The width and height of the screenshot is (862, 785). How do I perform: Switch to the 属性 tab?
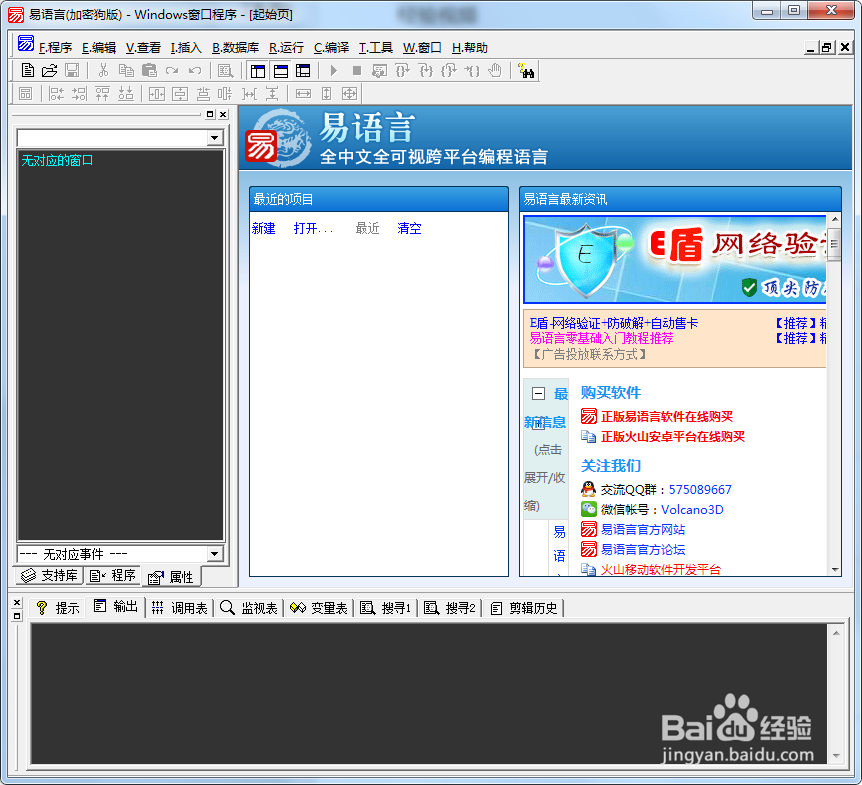coord(171,577)
